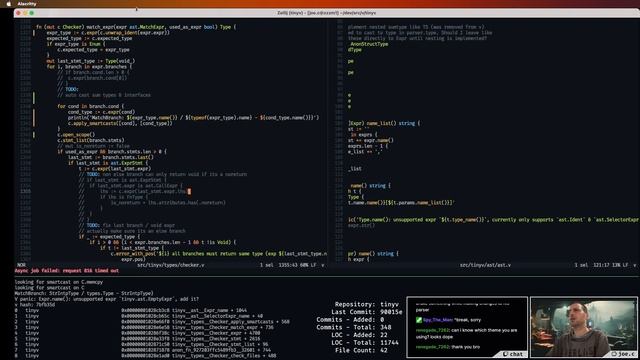Click backtrace frame 'Checker_match_expr + 736'
This screenshot has width=640, height=360.
click(222, 327)
